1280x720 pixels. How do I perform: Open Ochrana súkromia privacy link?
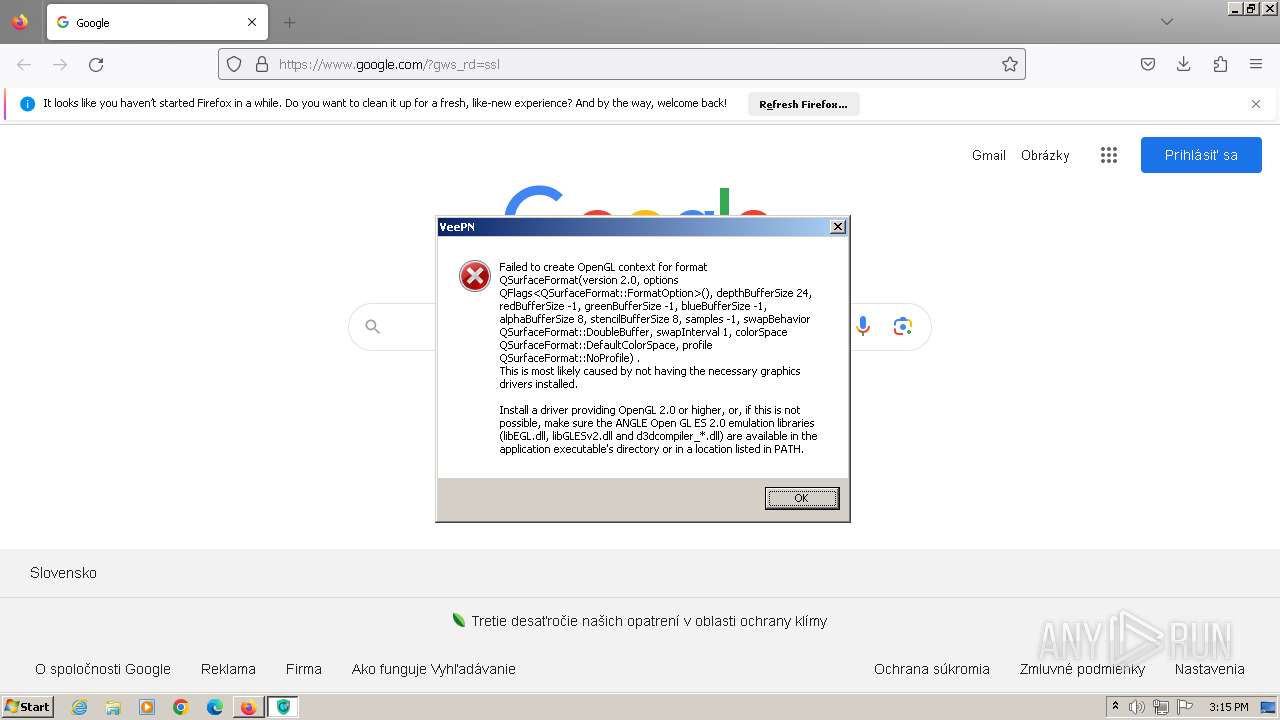tap(932, 669)
